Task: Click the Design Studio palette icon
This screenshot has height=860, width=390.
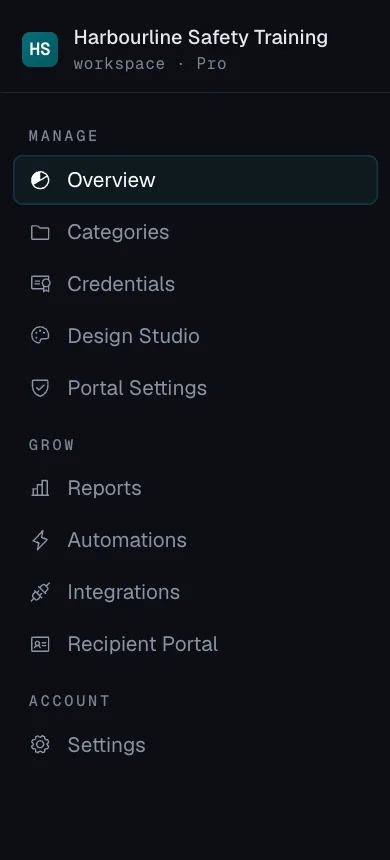Action: point(40,336)
